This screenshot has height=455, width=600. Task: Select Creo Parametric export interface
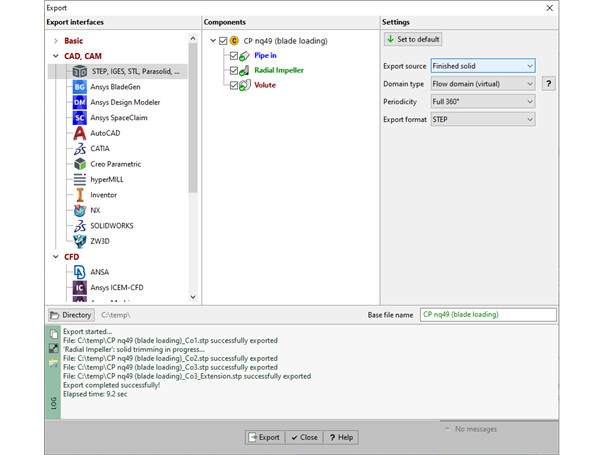point(116,164)
